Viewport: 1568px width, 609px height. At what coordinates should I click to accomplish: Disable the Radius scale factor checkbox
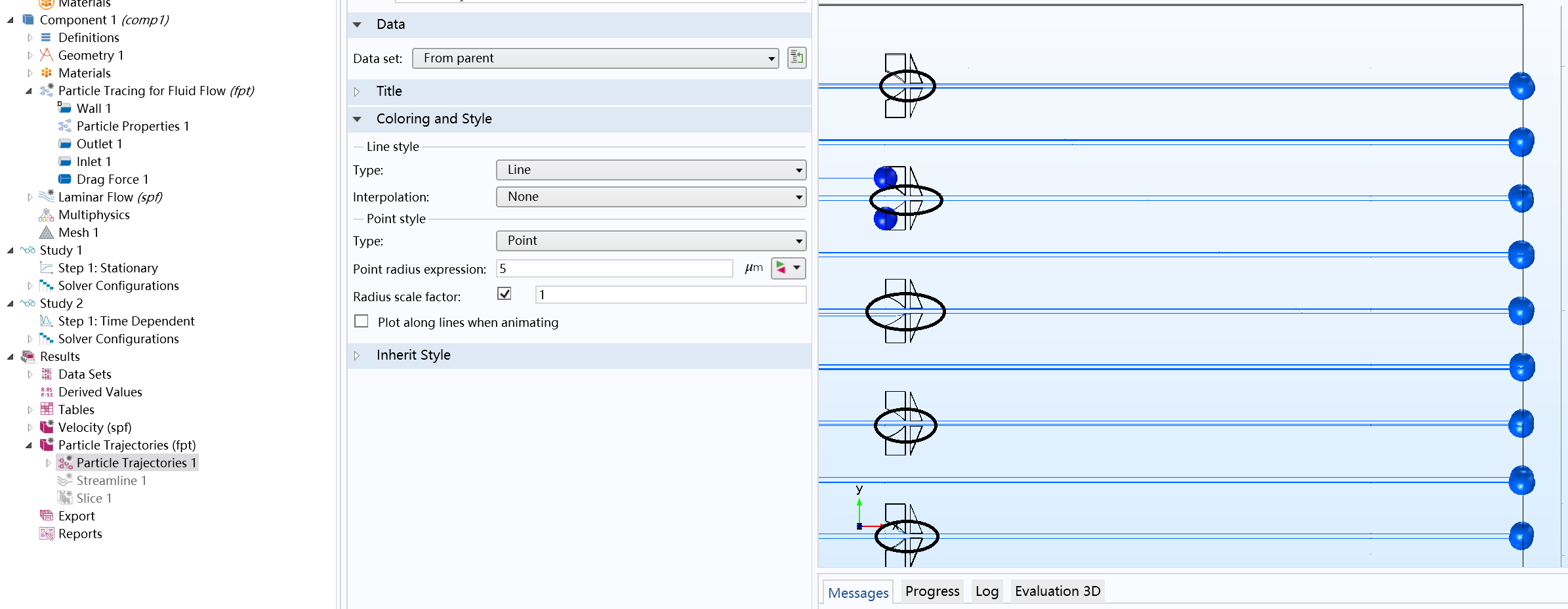pos(505,294)
